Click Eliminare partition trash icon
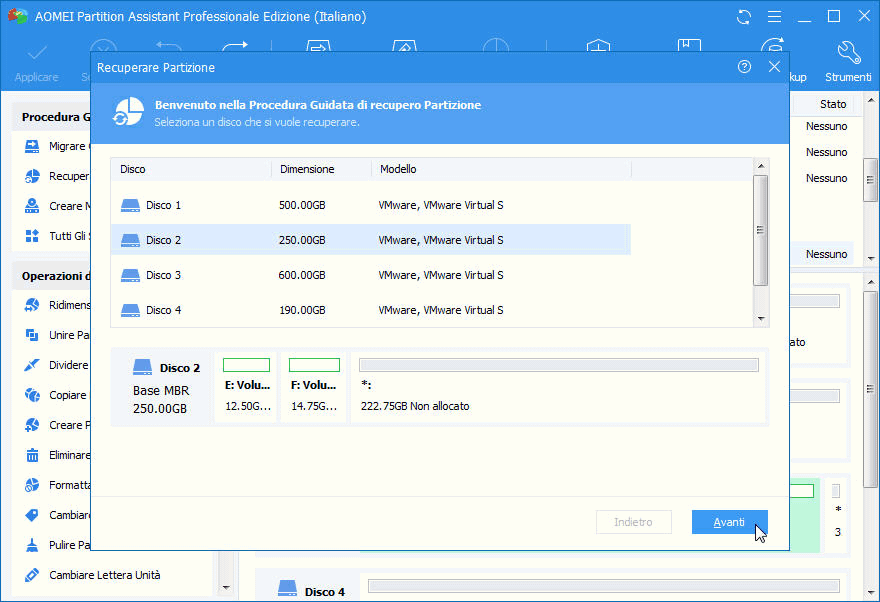 (x=33, y=455)
